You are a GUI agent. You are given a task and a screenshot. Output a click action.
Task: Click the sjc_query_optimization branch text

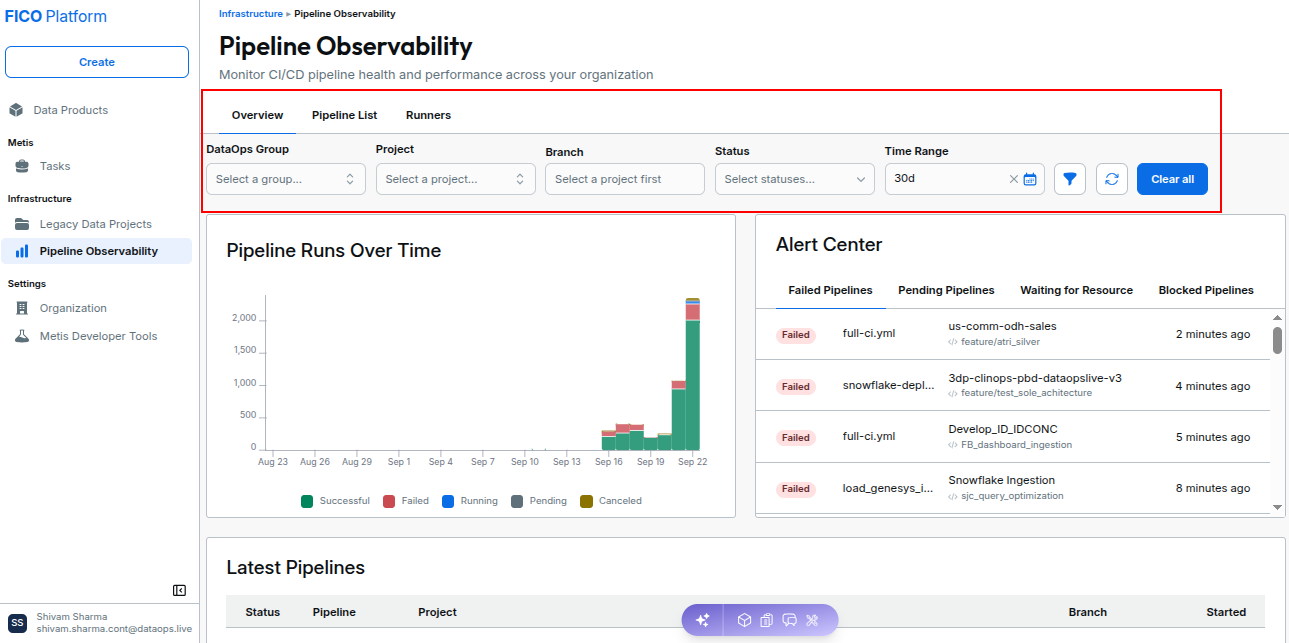coord(1012,496)
